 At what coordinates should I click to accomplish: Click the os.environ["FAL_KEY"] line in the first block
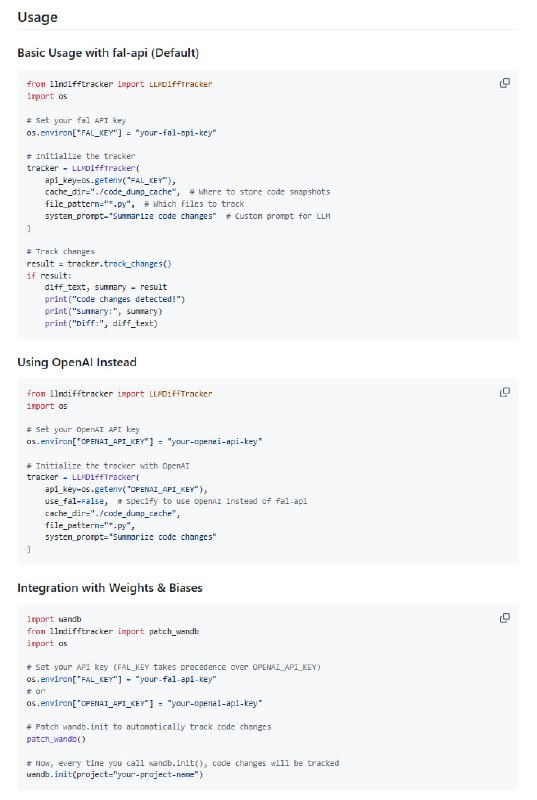tap(121, 133)
